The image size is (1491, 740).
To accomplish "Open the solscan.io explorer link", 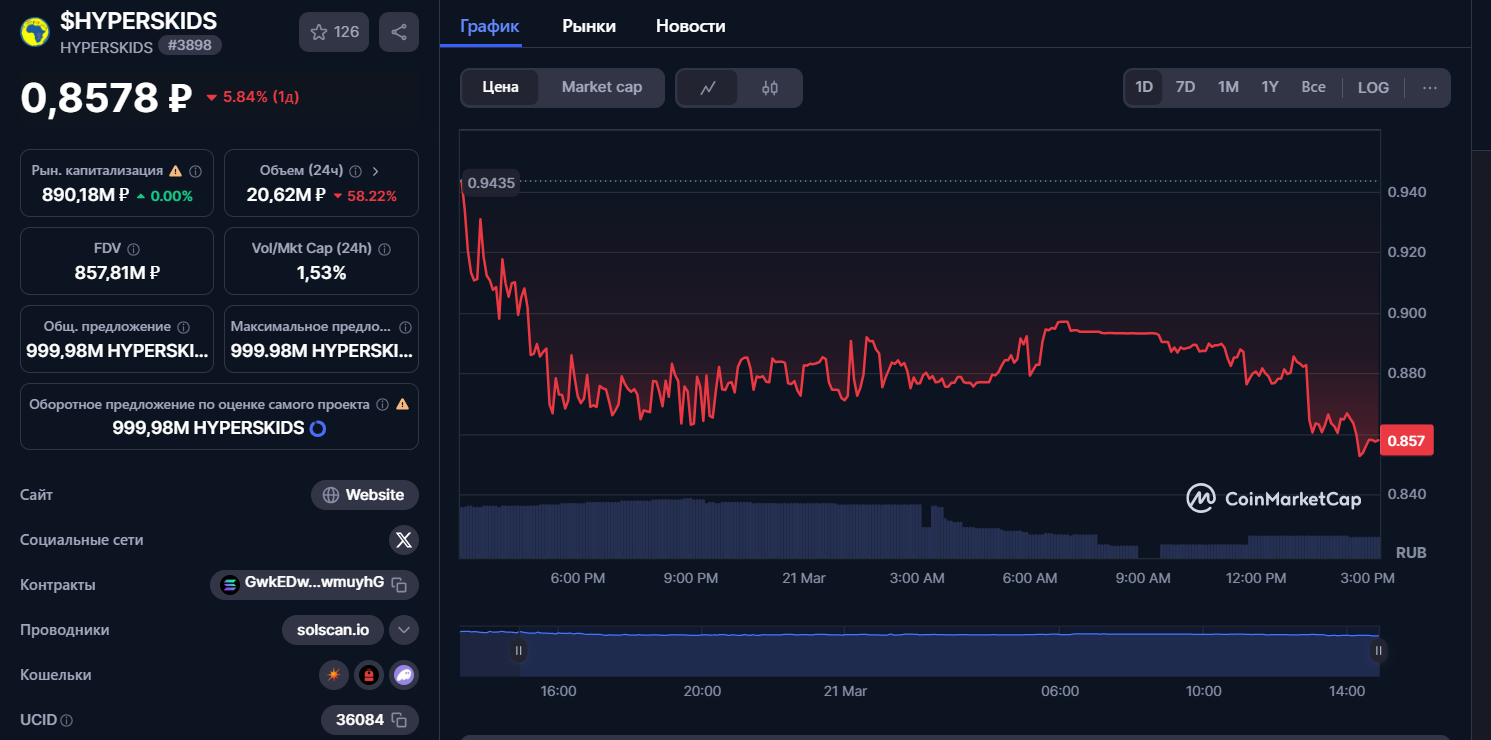I will click(x=333, y=630).
